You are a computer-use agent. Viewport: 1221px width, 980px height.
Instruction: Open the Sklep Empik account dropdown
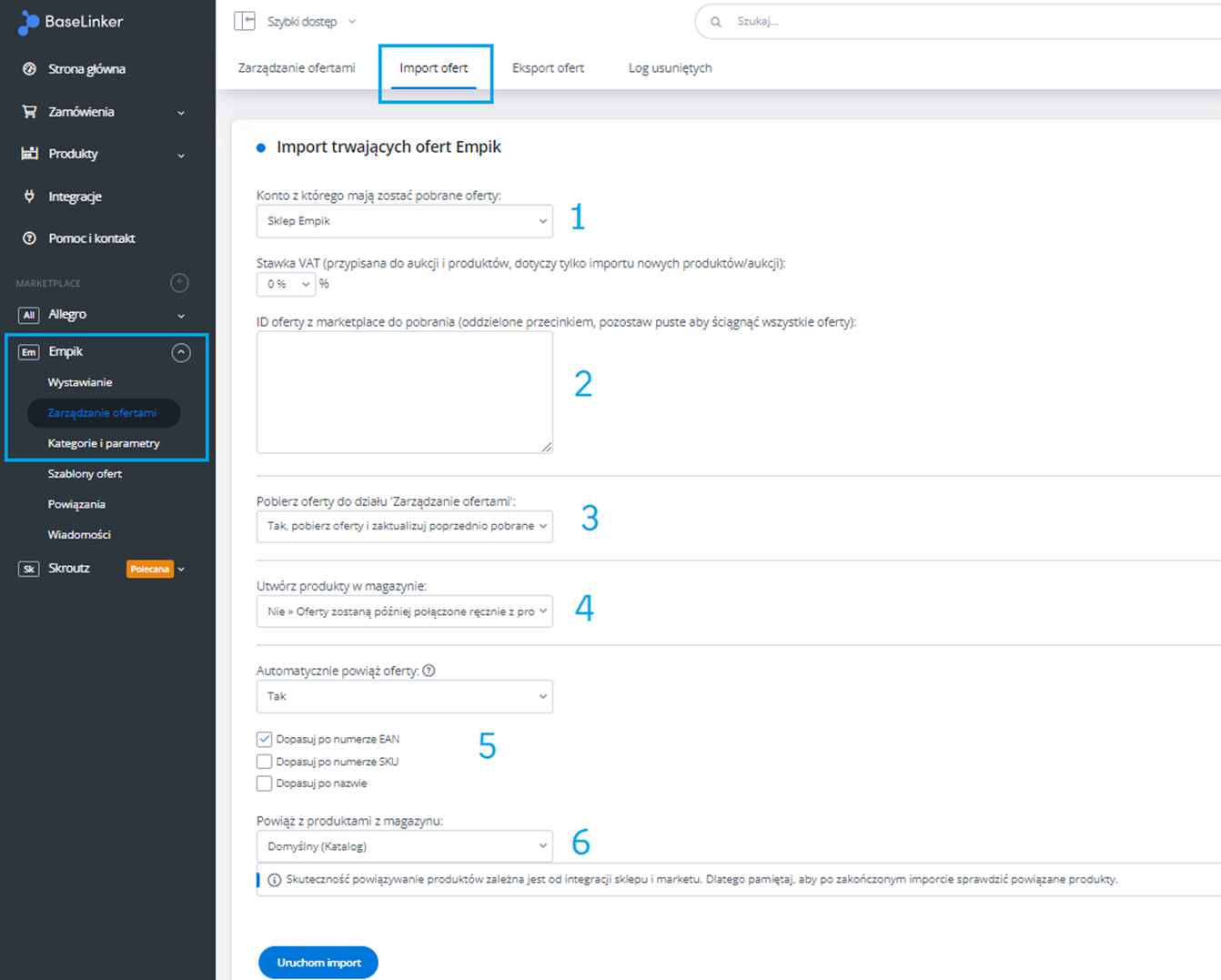coord(405,221)
